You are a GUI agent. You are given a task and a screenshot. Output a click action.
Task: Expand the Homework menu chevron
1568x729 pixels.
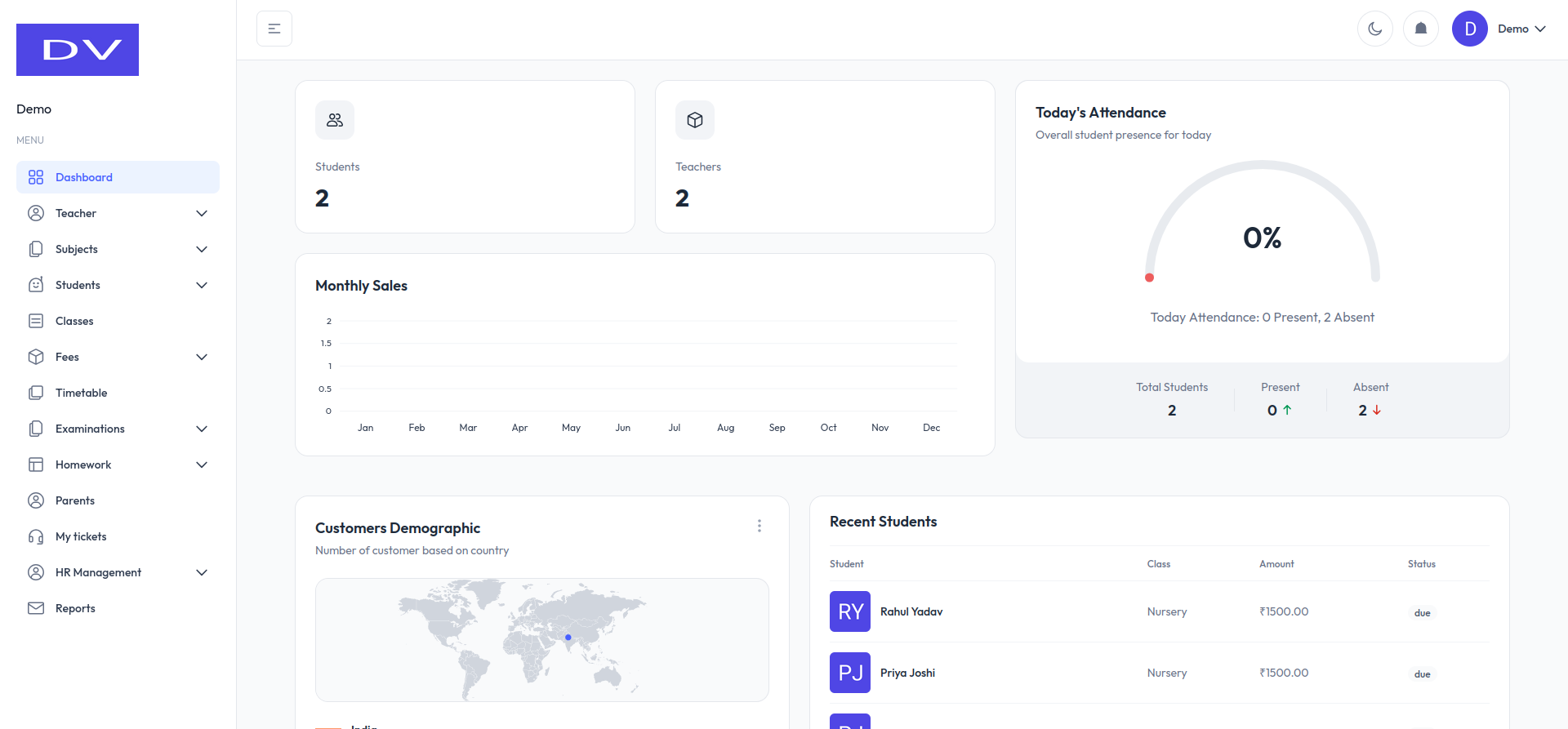click(202, 465)
